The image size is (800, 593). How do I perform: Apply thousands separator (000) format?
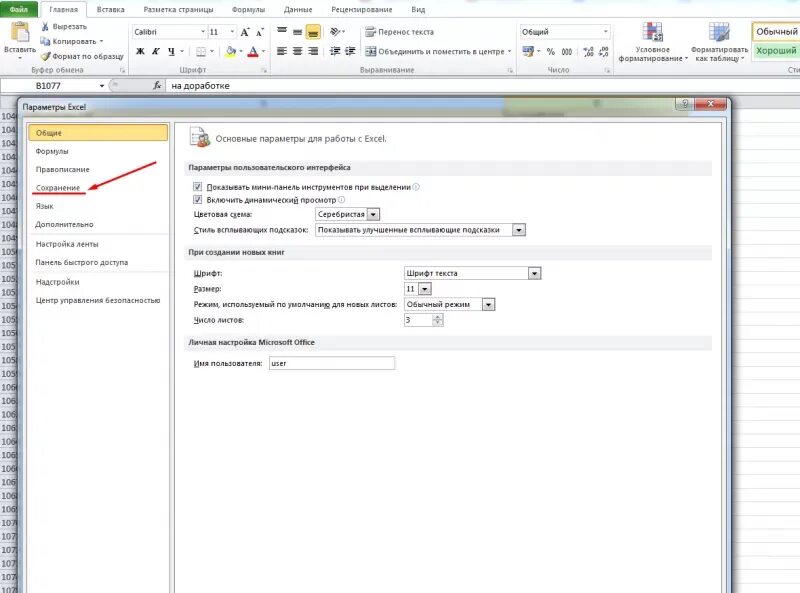tap(567, 52)
